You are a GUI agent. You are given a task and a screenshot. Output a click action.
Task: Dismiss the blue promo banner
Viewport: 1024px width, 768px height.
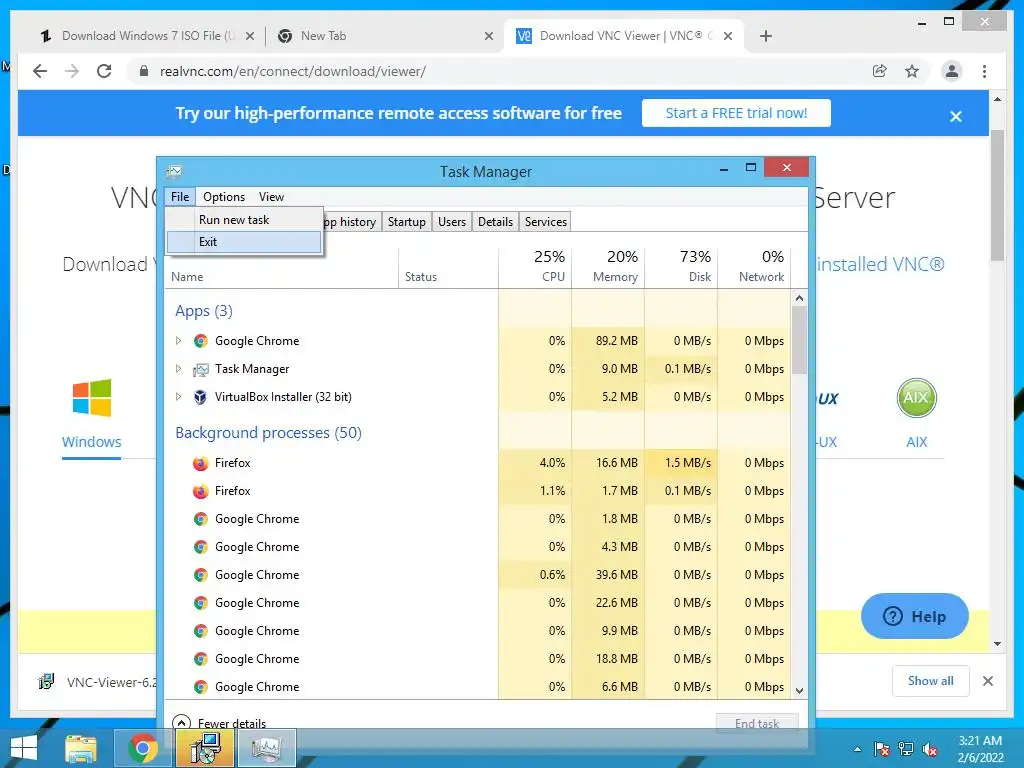955,116
